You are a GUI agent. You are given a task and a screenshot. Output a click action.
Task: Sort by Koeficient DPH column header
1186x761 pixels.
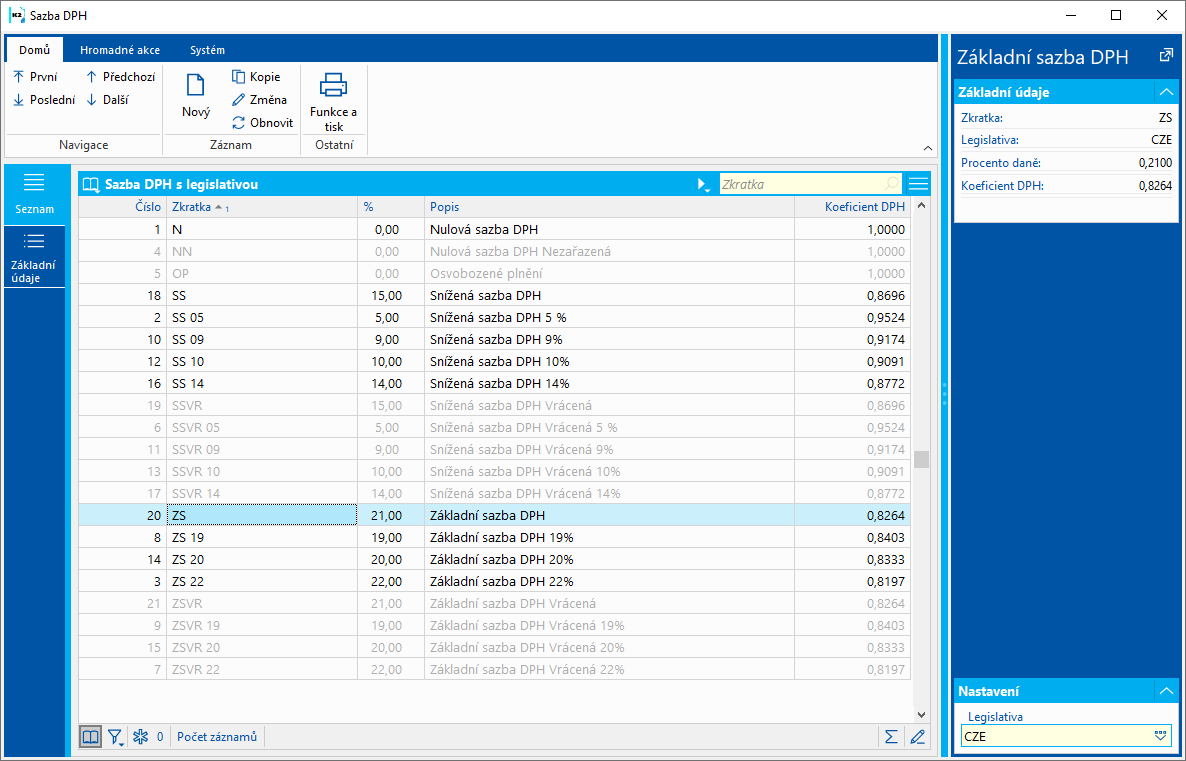pyautogui.click(x=852, y=207)
